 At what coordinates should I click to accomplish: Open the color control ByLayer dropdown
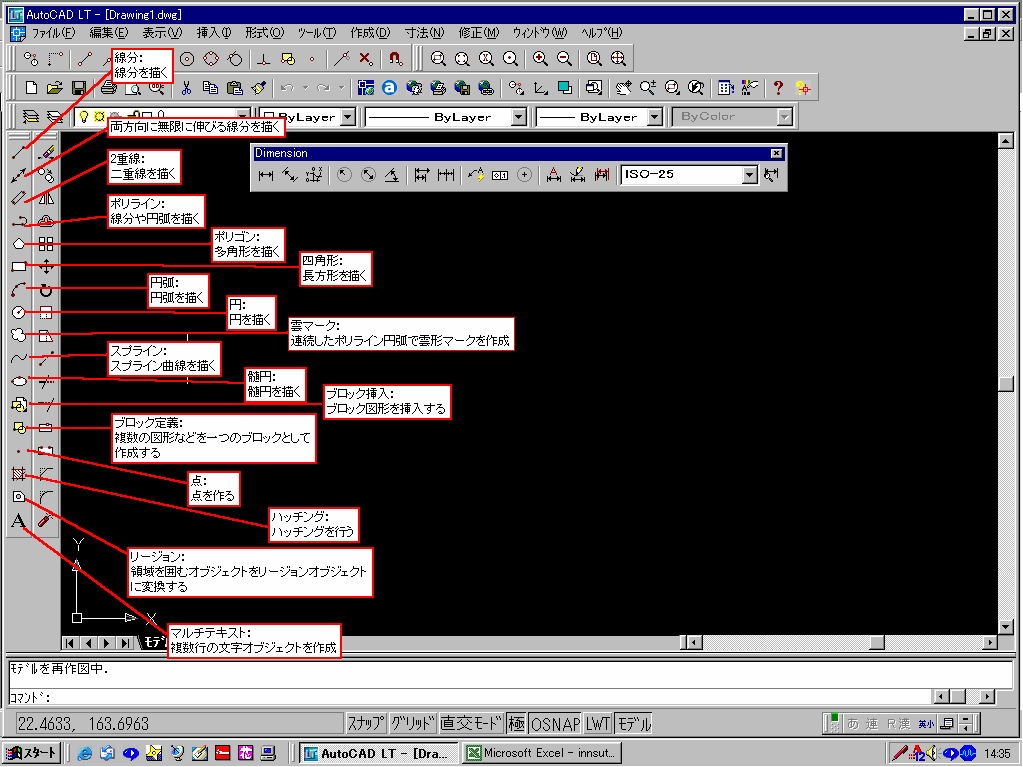click(348, 117)
